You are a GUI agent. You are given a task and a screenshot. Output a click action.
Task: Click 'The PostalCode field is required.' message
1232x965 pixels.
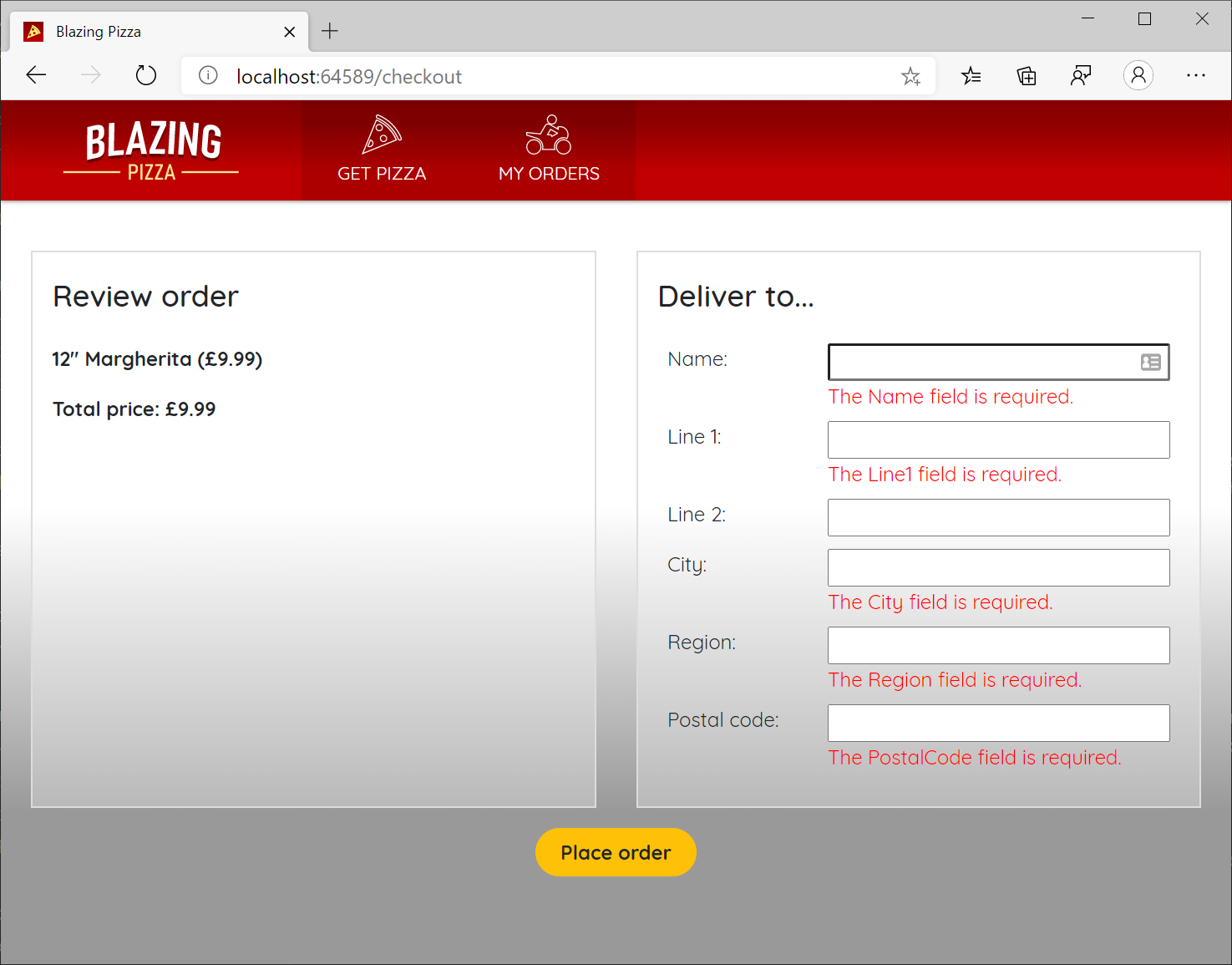(975, 758)
